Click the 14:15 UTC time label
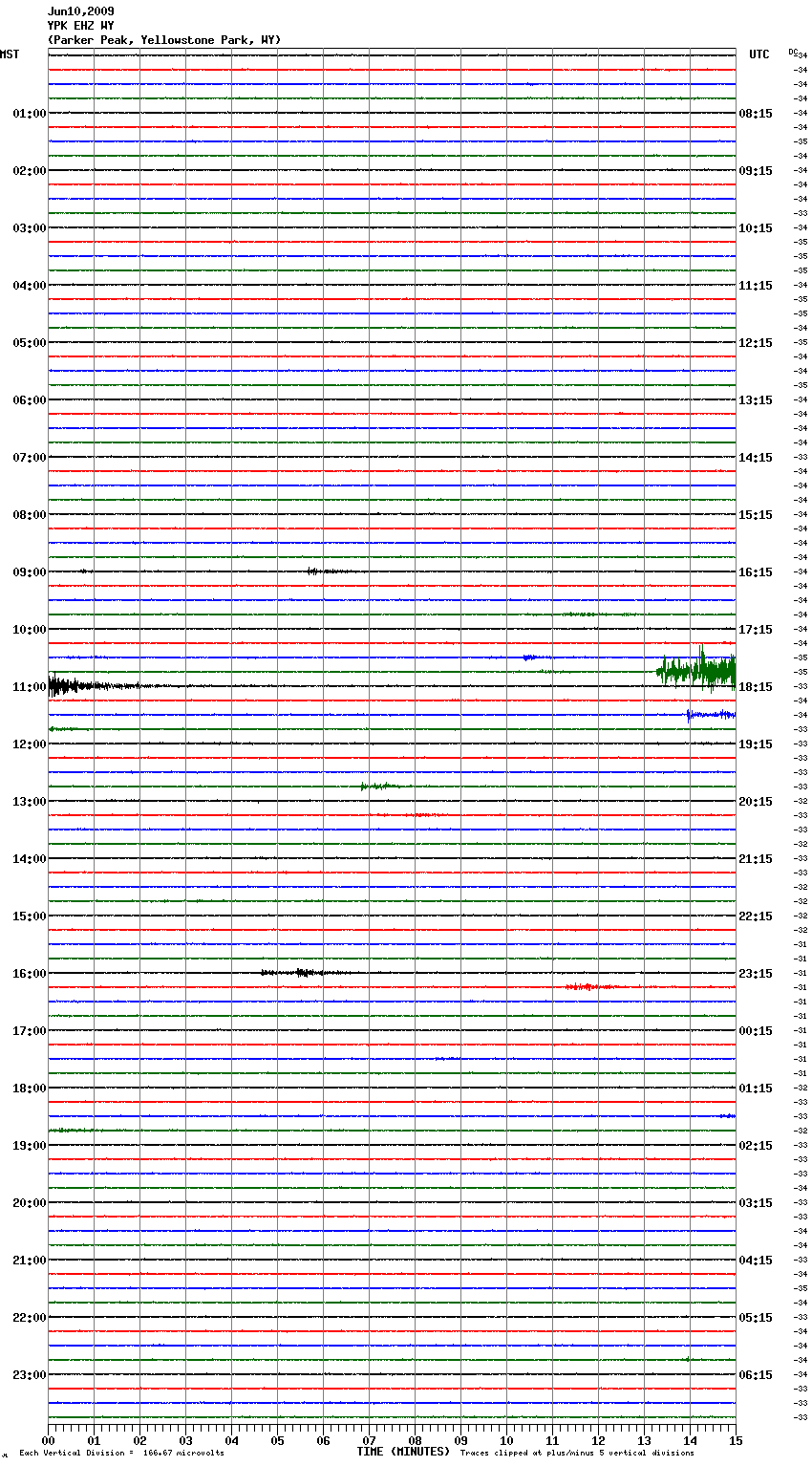This screenshot has height=1466, width=812. (x=756, y=458)
